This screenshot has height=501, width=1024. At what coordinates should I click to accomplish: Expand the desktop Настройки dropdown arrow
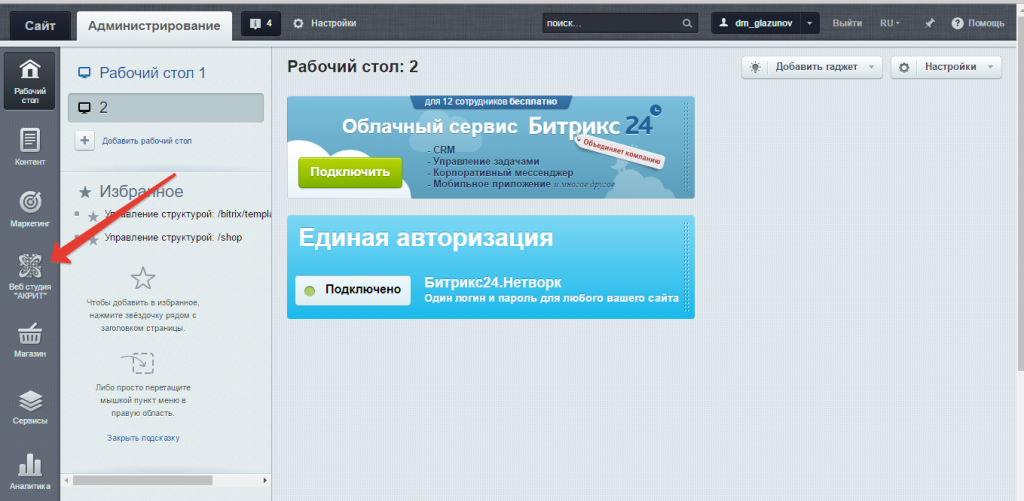coord(990,67)
